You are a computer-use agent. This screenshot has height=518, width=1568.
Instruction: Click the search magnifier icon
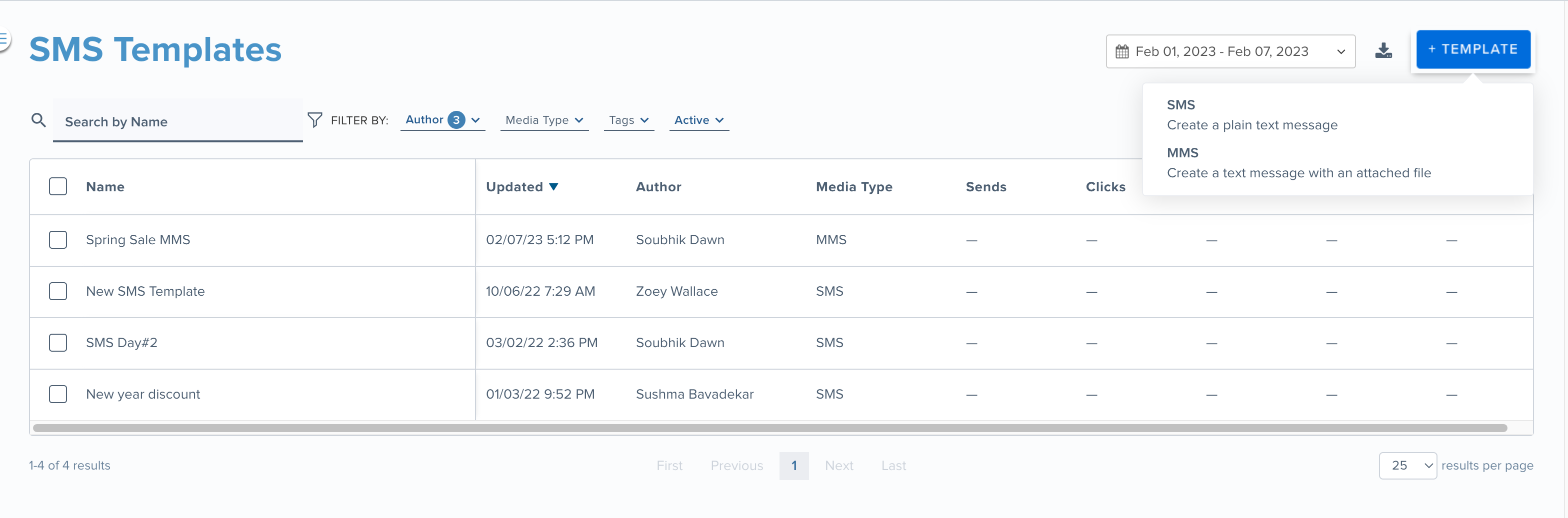[x=38, y=120]
